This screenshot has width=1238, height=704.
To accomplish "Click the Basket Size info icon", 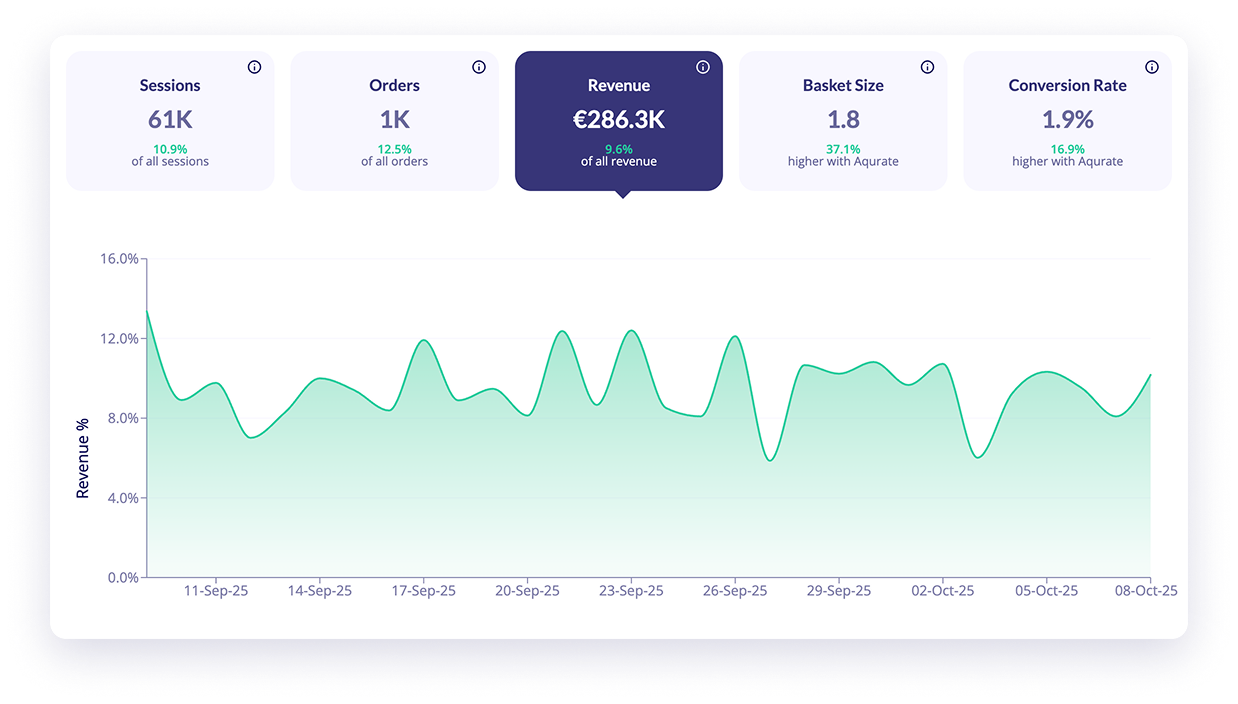I will pos(927,67).
